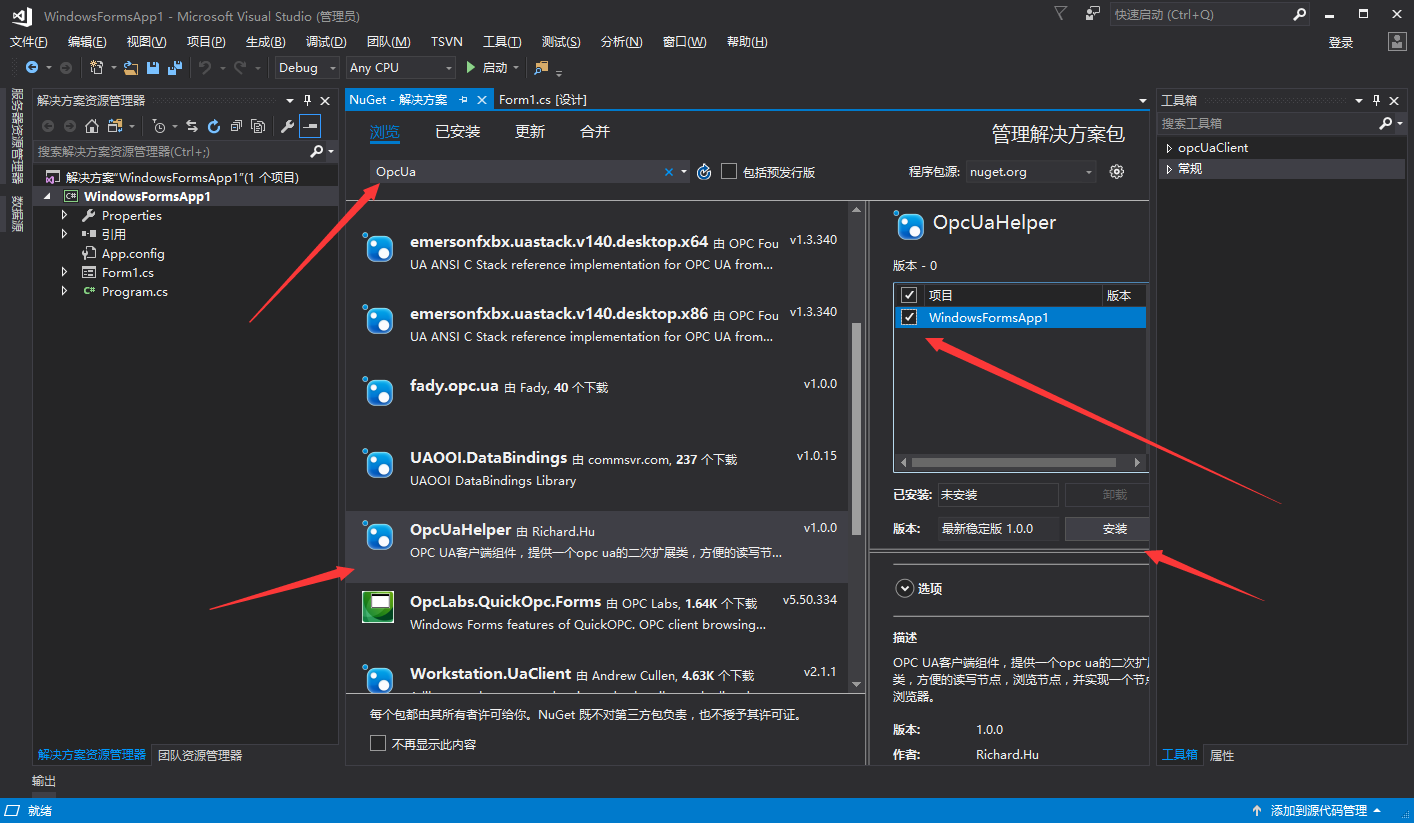The image size is (1414, 823).
Task: Uncheck the WindowsFormsApp1 project checkbox
Action: point(908,317)
